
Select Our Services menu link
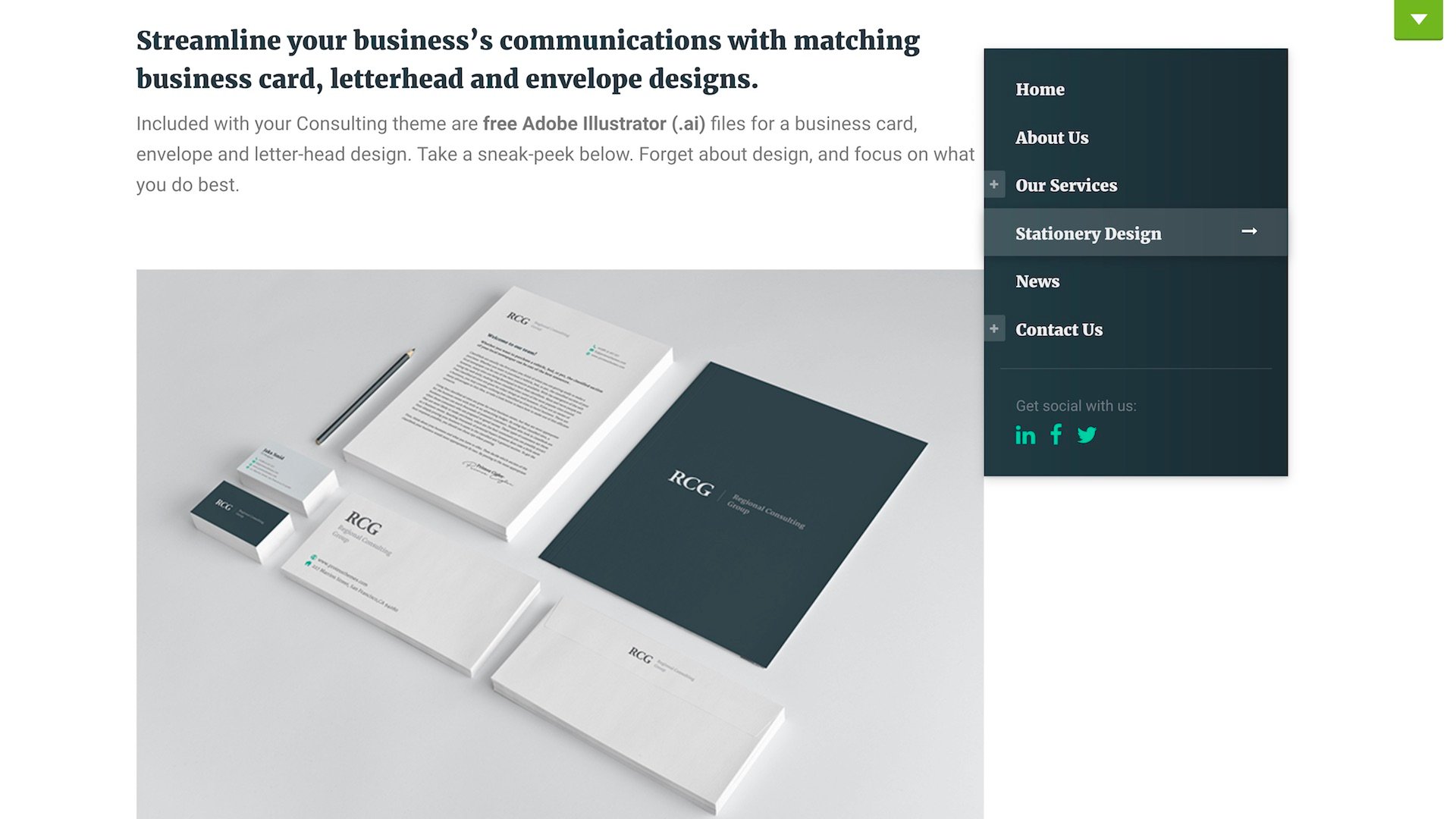[1066, 186]
